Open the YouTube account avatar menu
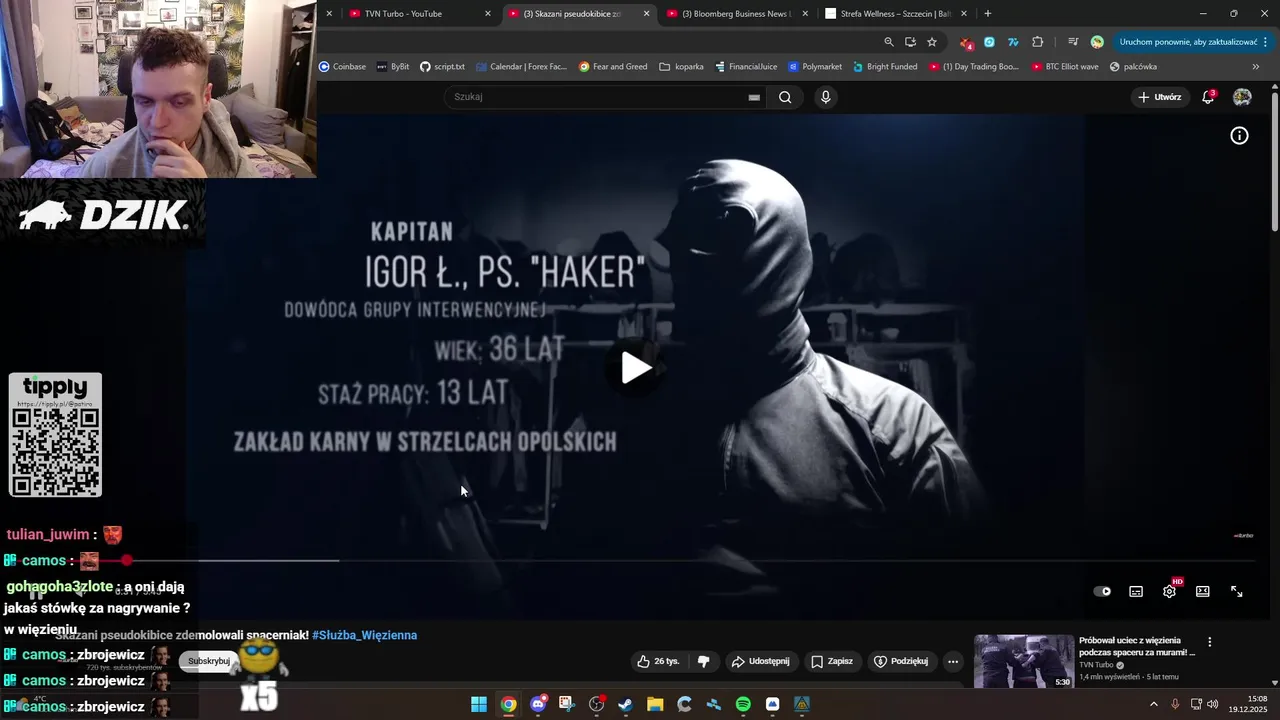Screen dimensions: 1280x720 pyautogui.click(x=1242, y=97)
